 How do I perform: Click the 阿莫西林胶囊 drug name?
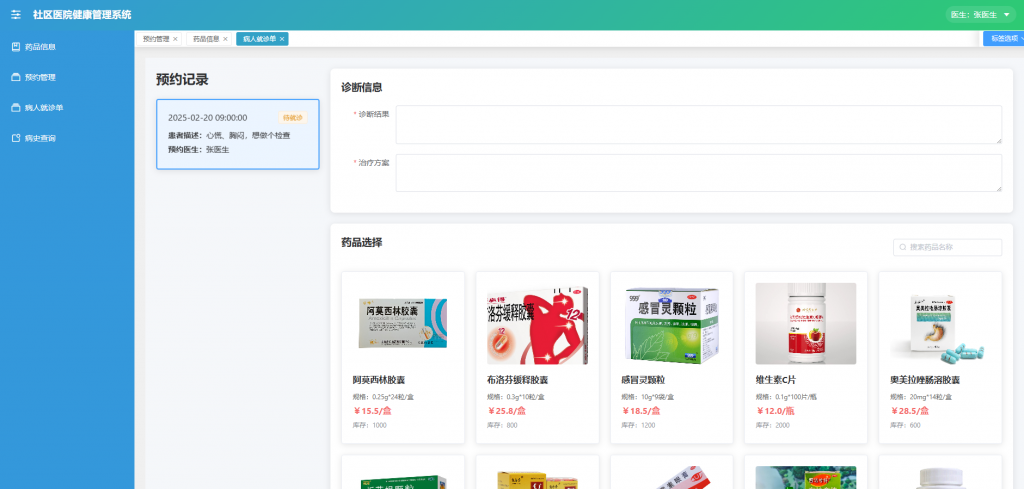tap(379, 381)
